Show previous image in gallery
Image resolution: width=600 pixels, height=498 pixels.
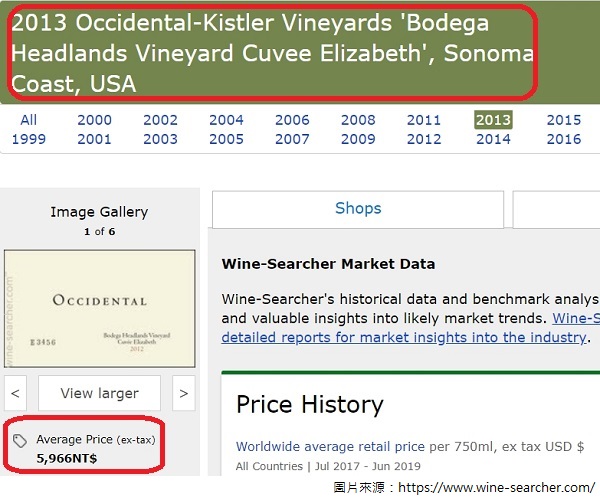[x=15, y=393]
